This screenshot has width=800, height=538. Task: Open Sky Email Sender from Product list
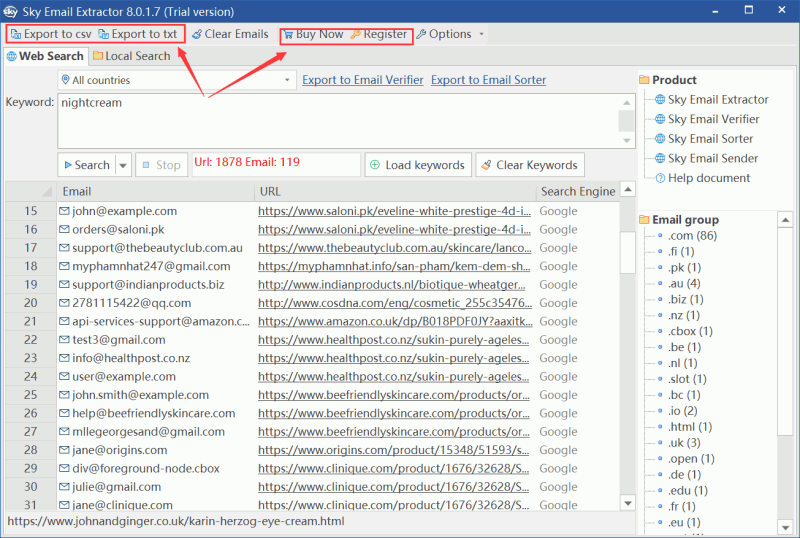click(x=712, y=158)
